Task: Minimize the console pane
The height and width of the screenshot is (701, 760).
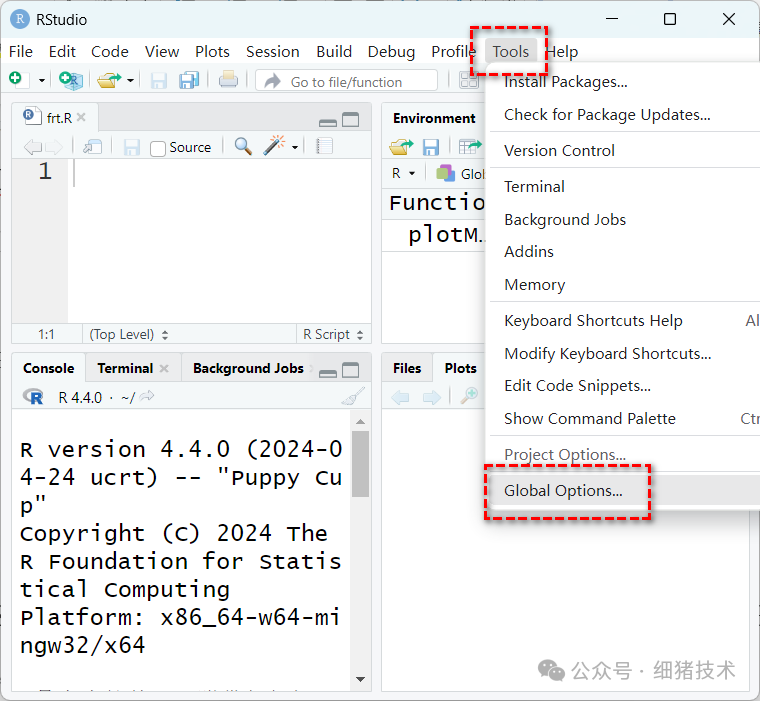Action: pyautogui.click(x=328, y=372)
